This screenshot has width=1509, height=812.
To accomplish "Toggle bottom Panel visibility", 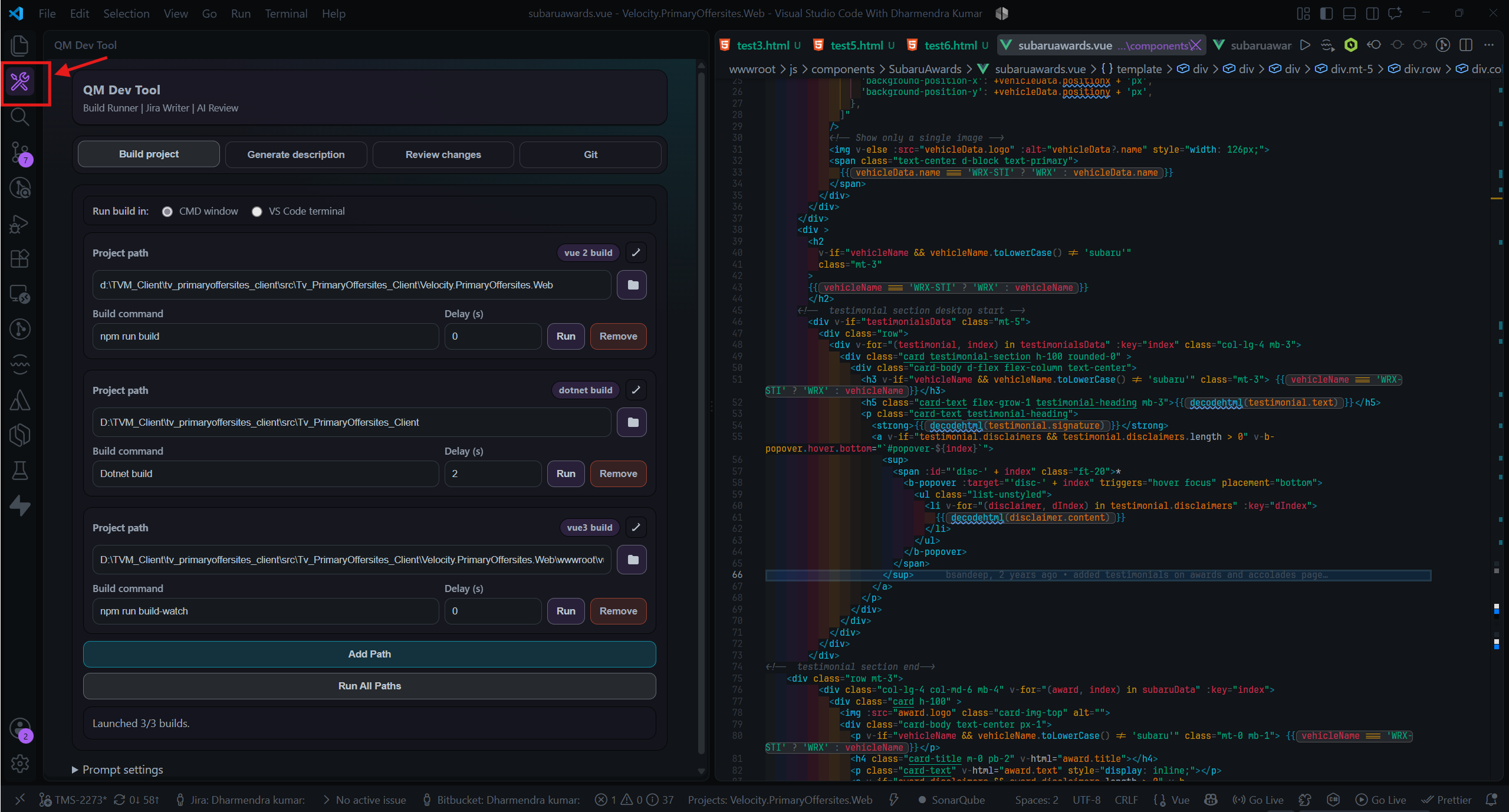I will (1349, 14).
